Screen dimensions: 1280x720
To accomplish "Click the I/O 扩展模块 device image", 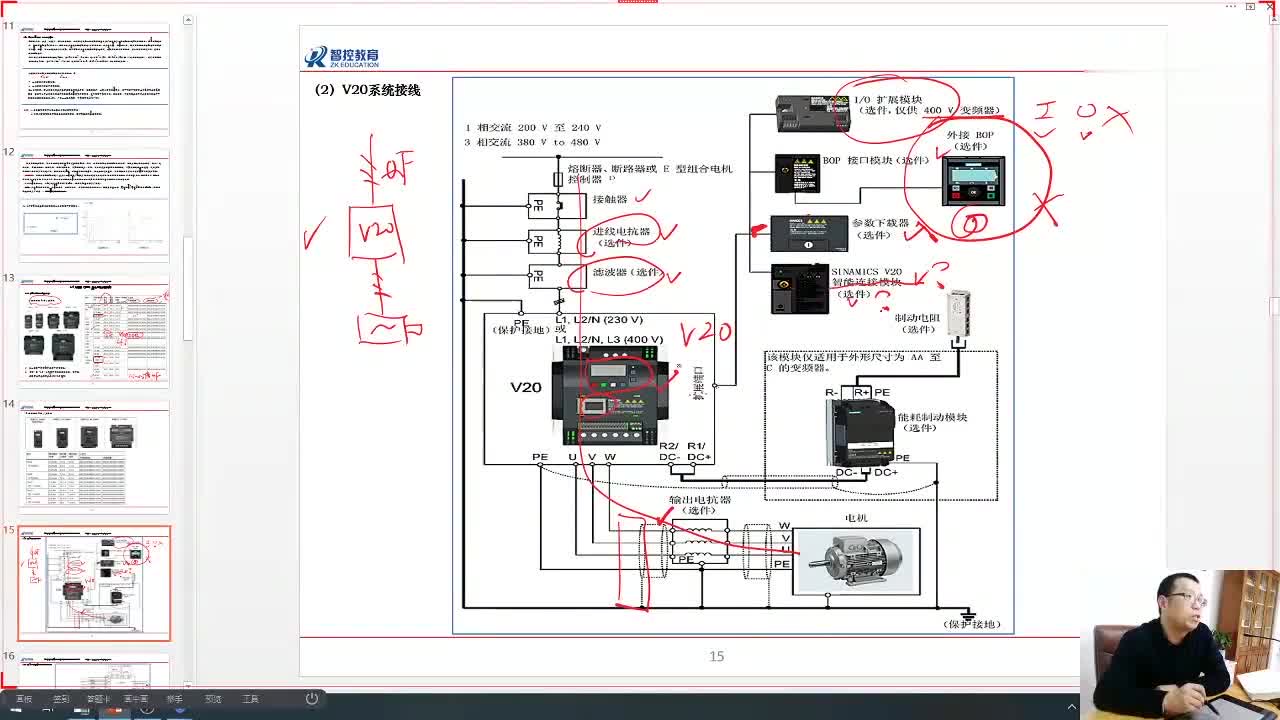I will pos(813,113).
